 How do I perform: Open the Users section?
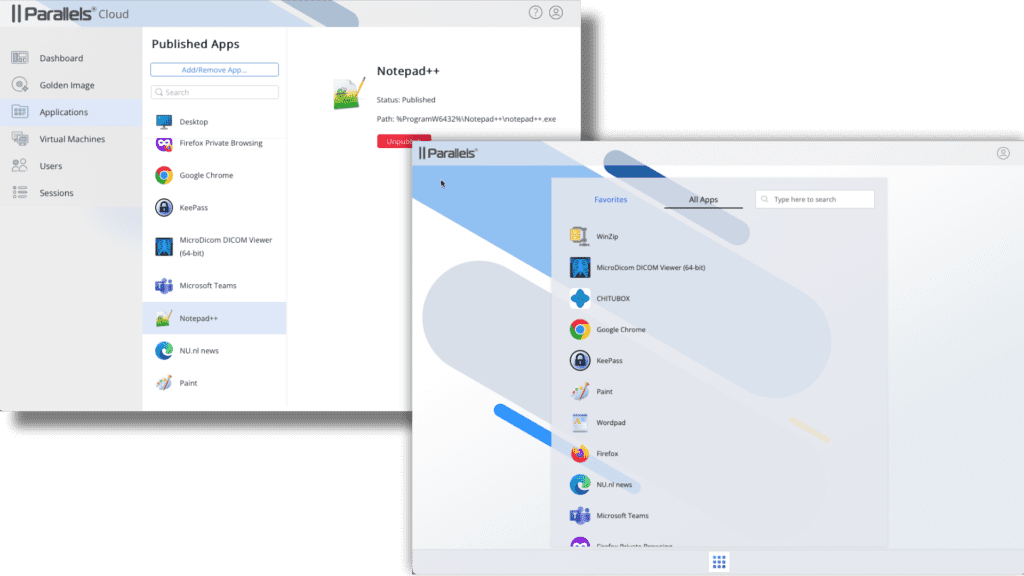point(50,166)
